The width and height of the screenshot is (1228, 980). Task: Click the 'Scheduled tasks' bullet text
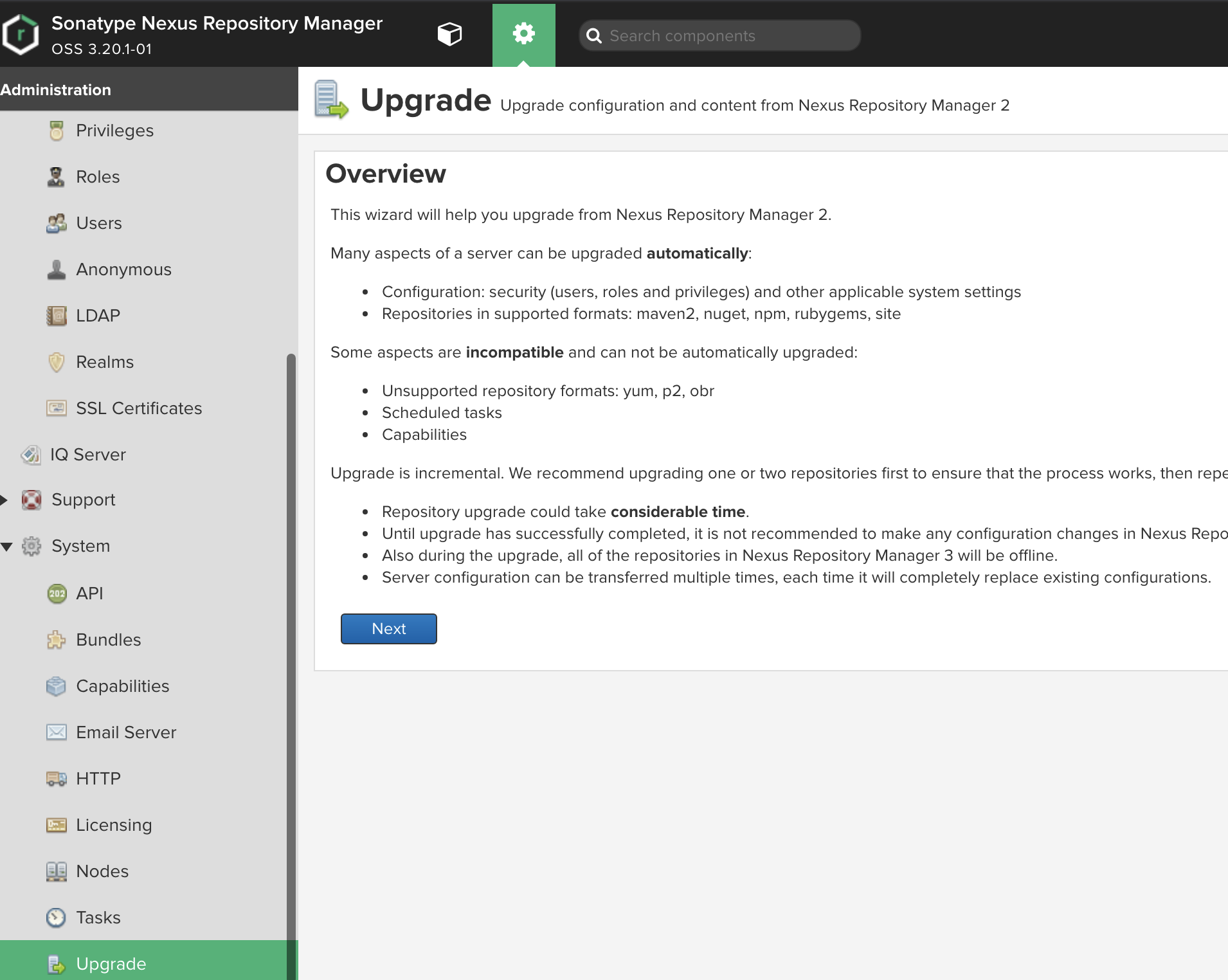point(442,413)
